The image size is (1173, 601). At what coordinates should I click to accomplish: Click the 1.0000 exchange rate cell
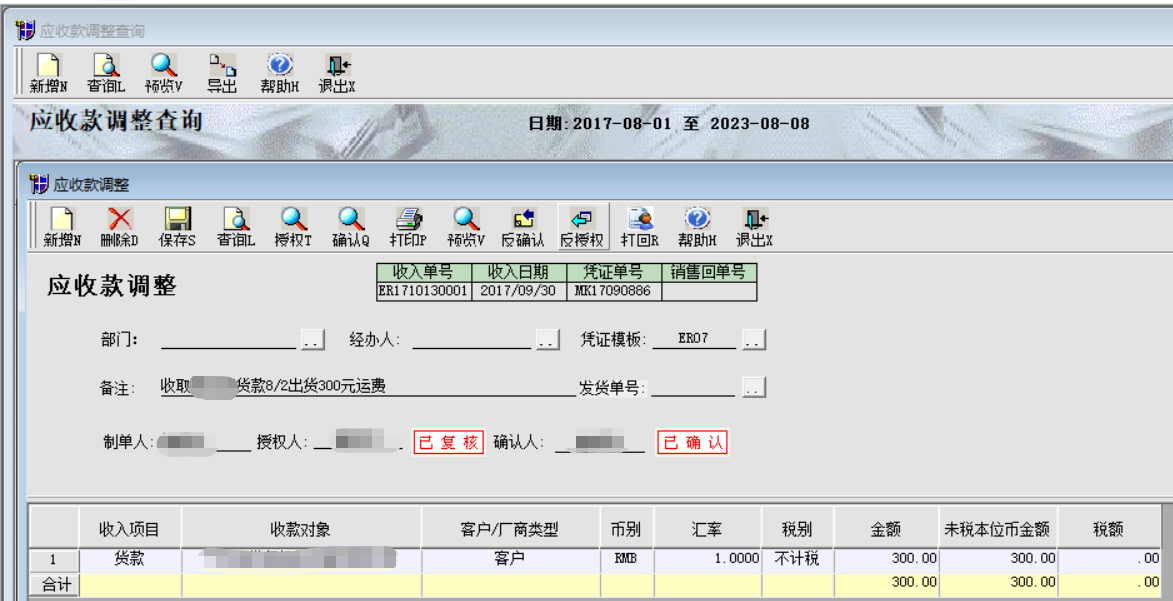coord(708,559)
